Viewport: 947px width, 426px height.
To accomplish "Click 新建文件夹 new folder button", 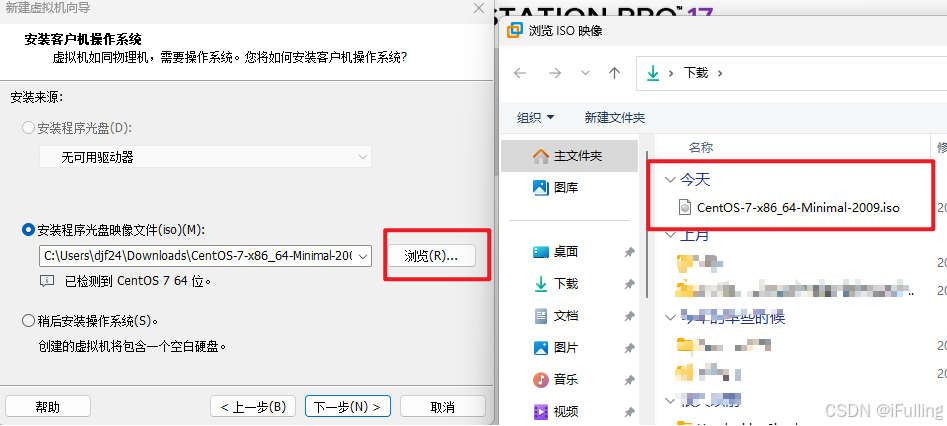I will (x=615, y=118).
